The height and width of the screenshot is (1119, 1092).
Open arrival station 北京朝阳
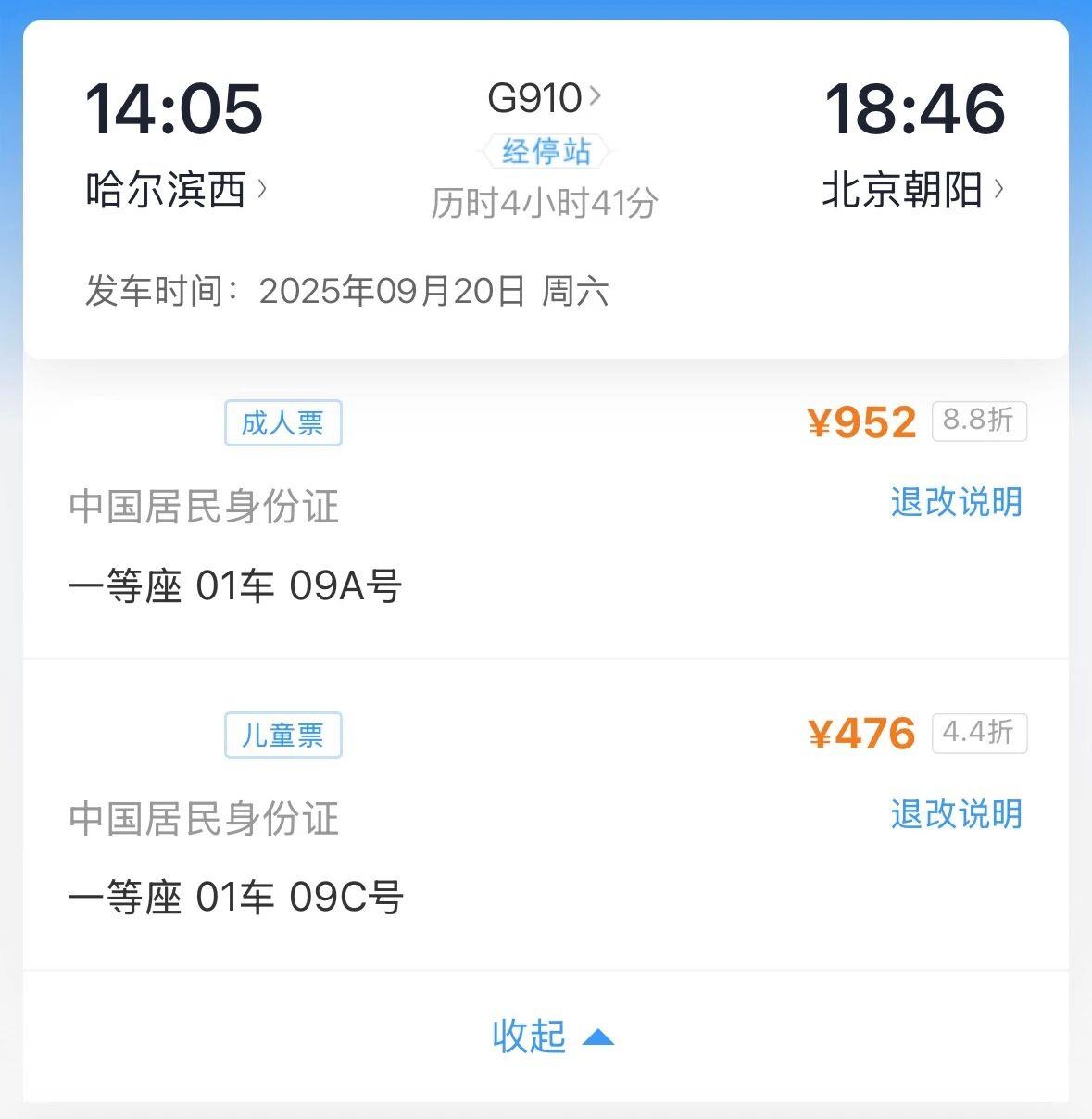[x=902, y=190]
